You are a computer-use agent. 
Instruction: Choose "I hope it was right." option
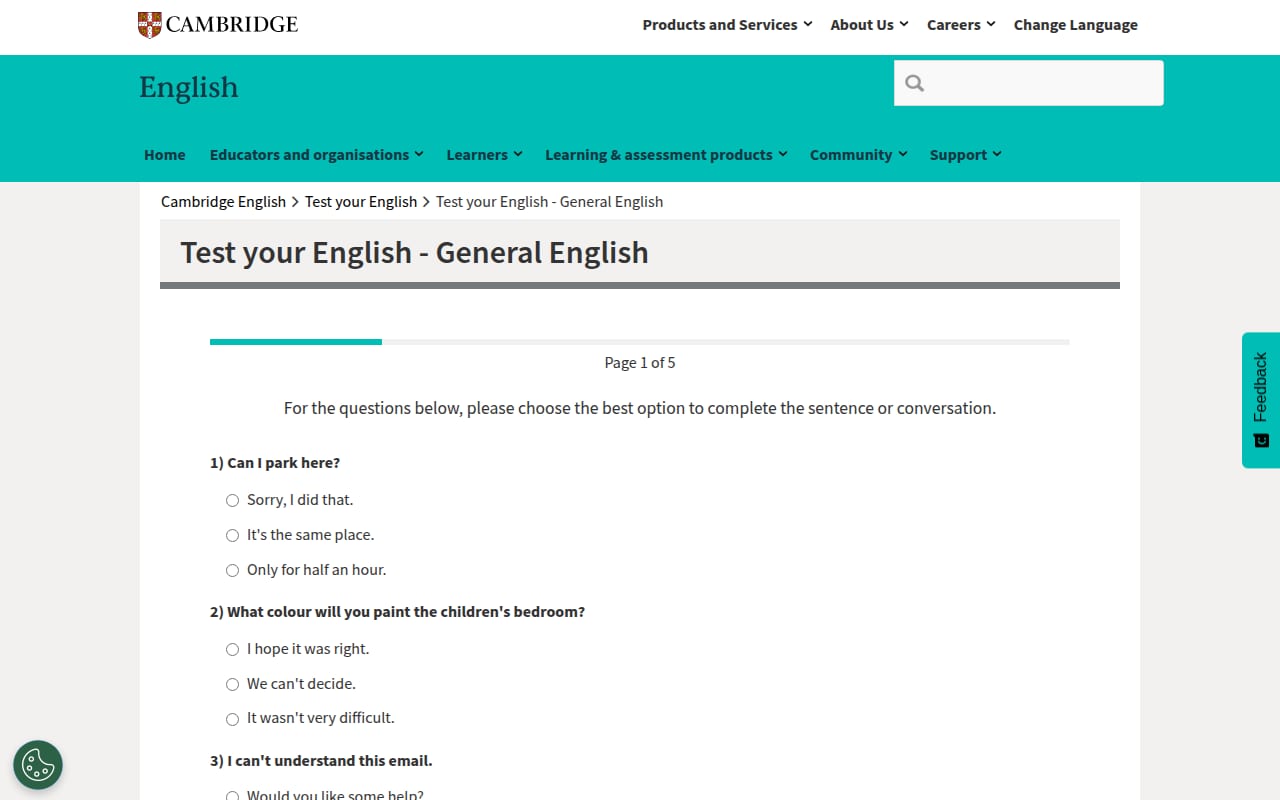pyautogui.click(x=232, y=649)
